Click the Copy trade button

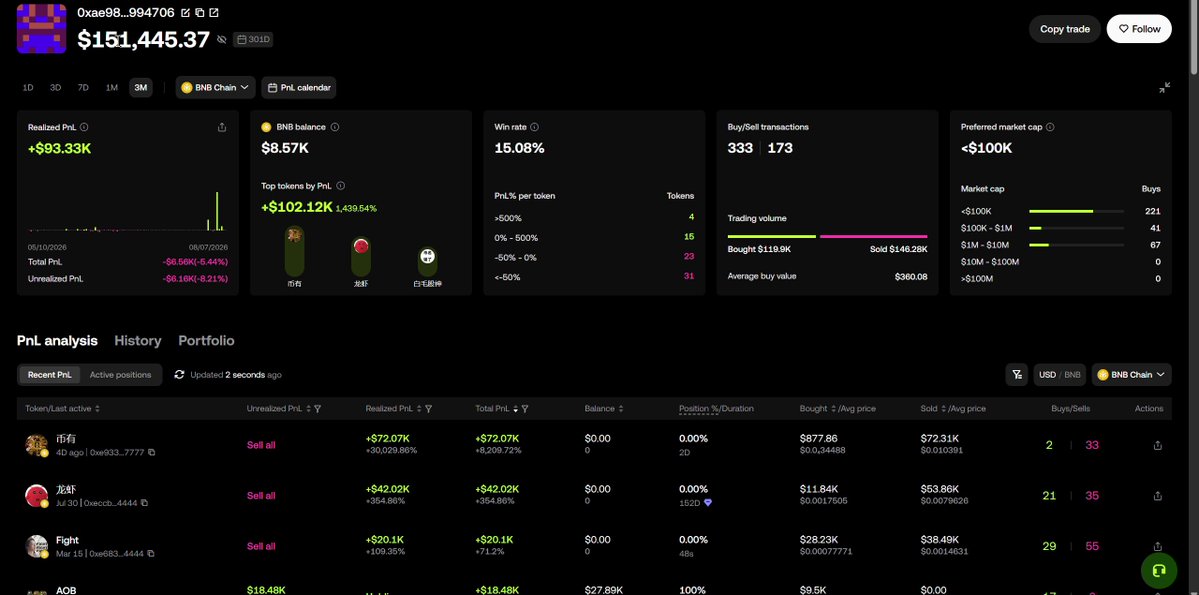1064,29
